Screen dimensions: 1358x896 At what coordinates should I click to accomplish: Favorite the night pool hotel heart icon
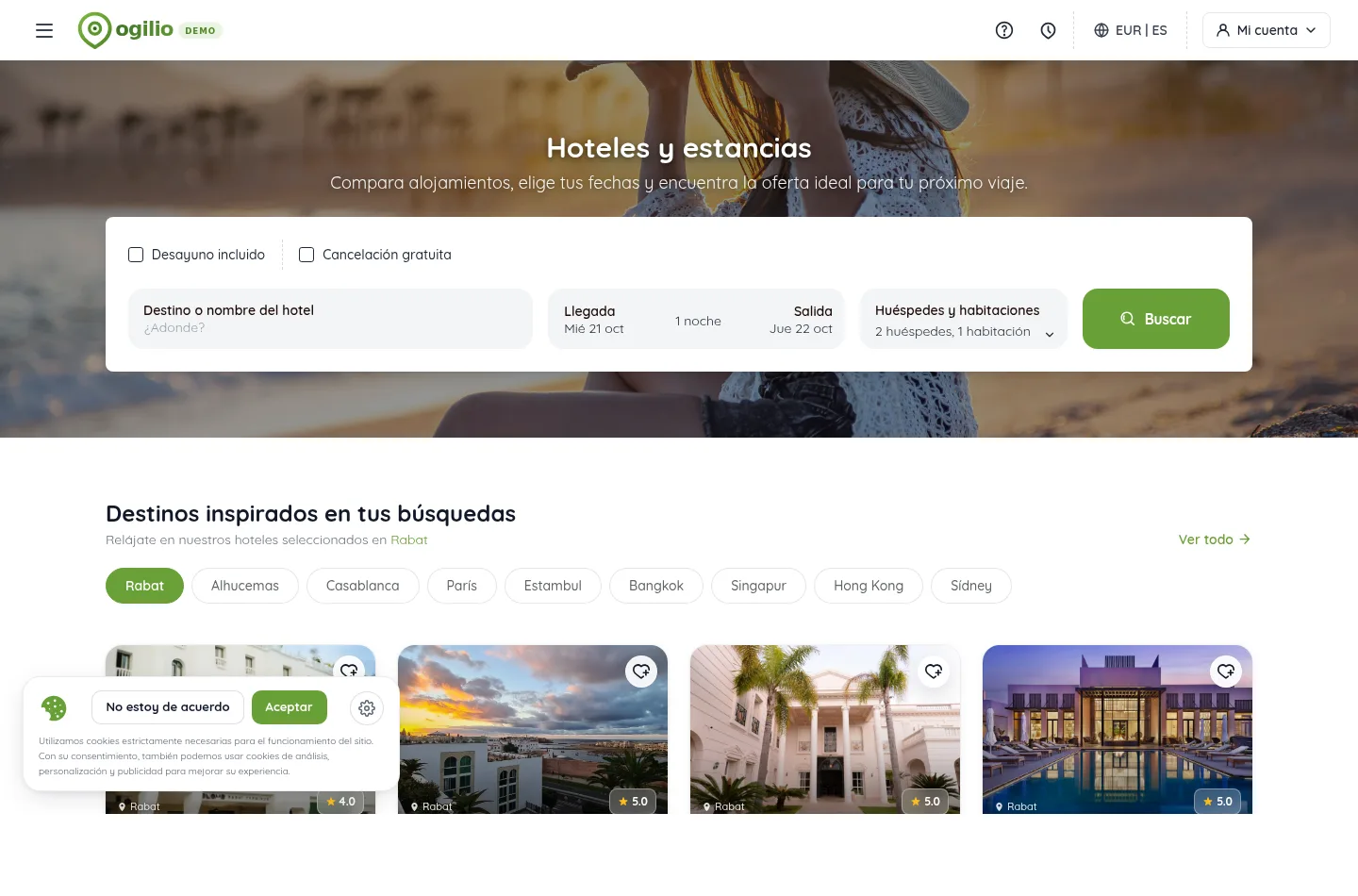[1226, 672]
